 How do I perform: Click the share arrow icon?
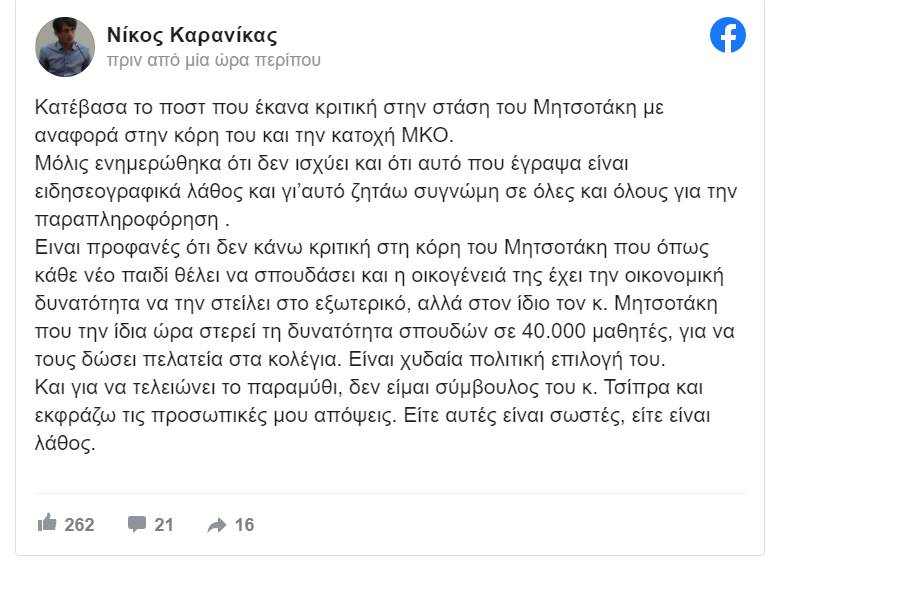tap(217, 525)
